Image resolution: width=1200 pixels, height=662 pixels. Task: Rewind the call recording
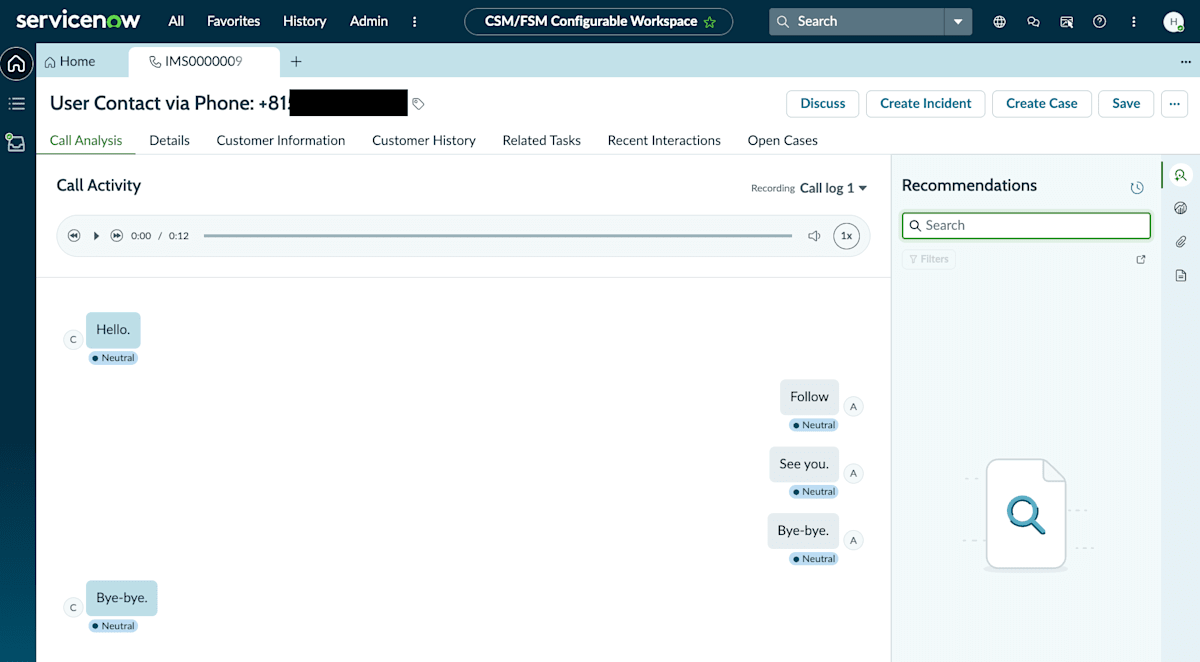pos(74,236)
